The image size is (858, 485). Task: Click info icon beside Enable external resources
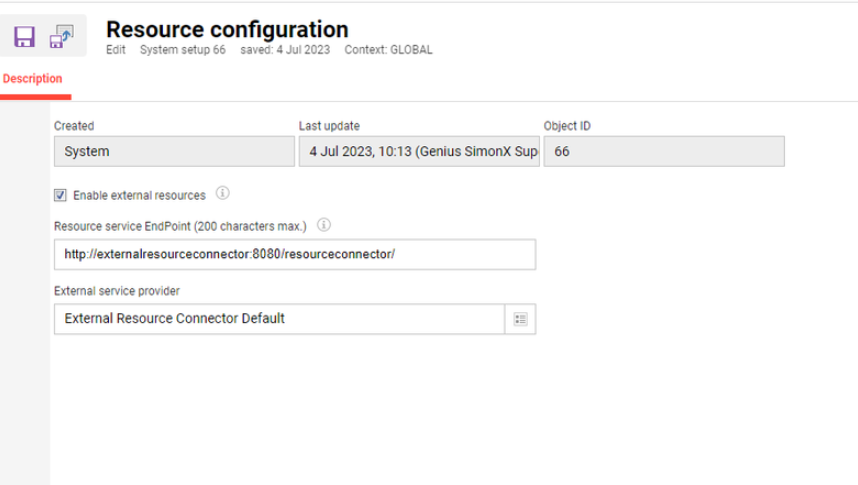(x=223, y=194)
